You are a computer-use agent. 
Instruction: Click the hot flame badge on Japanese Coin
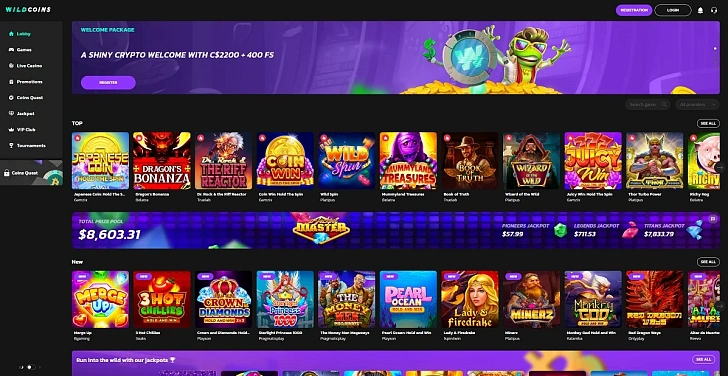[77, 137]
